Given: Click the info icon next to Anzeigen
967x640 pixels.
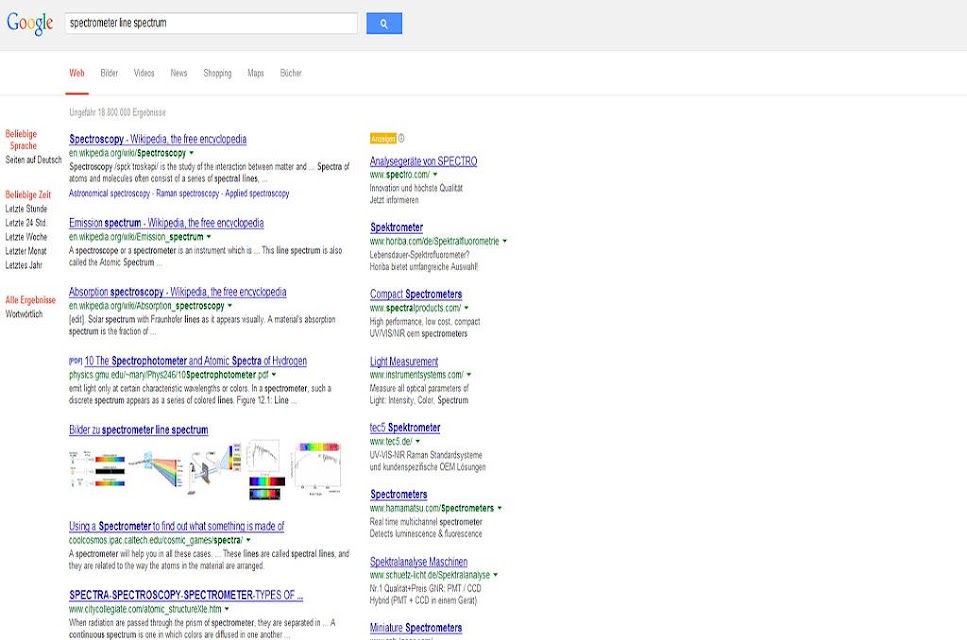Looking at the screenshot, I should coord(401,138).
